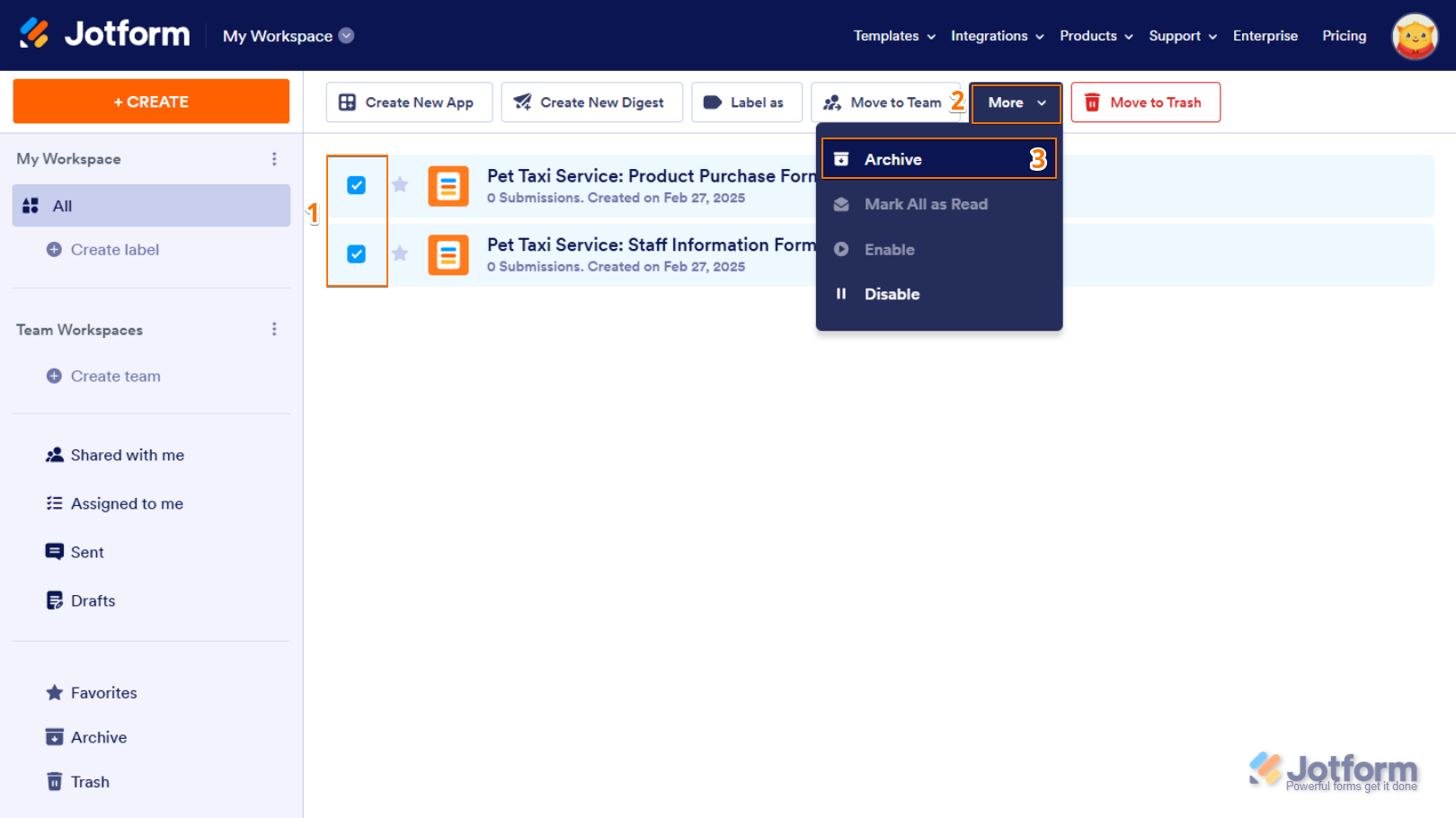Click the Move to Team people icon
The height and width of the screenshot is (818, 1456).
tap(832, 102)
